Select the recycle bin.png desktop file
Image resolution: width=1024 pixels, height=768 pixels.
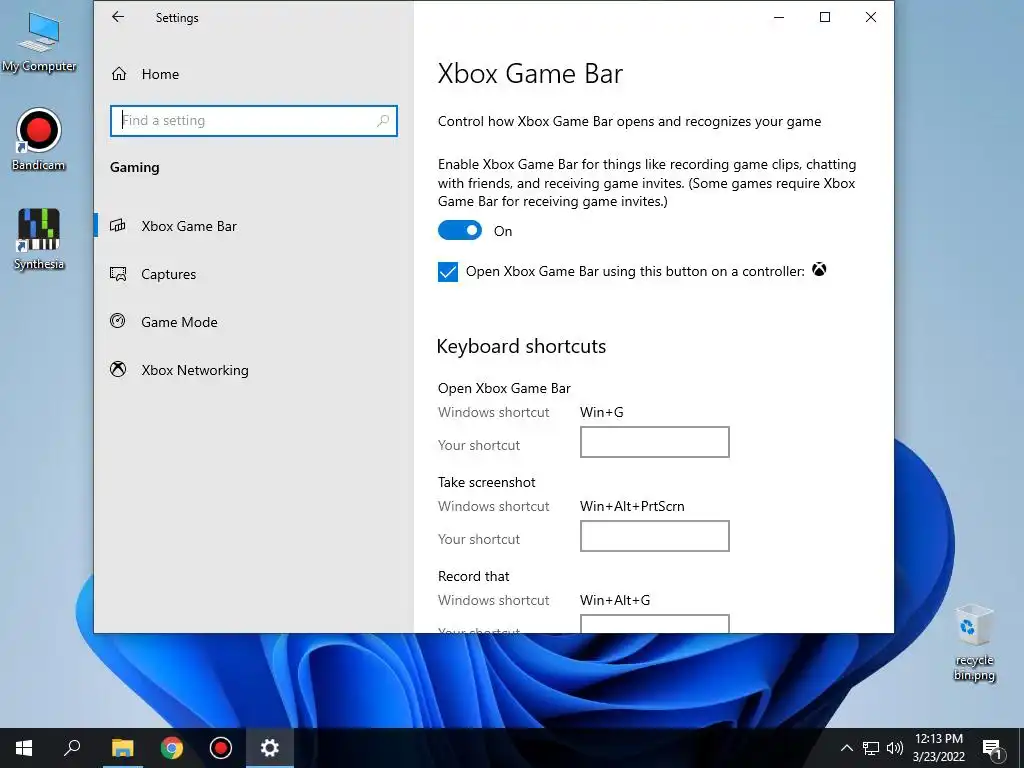[974, 643]
